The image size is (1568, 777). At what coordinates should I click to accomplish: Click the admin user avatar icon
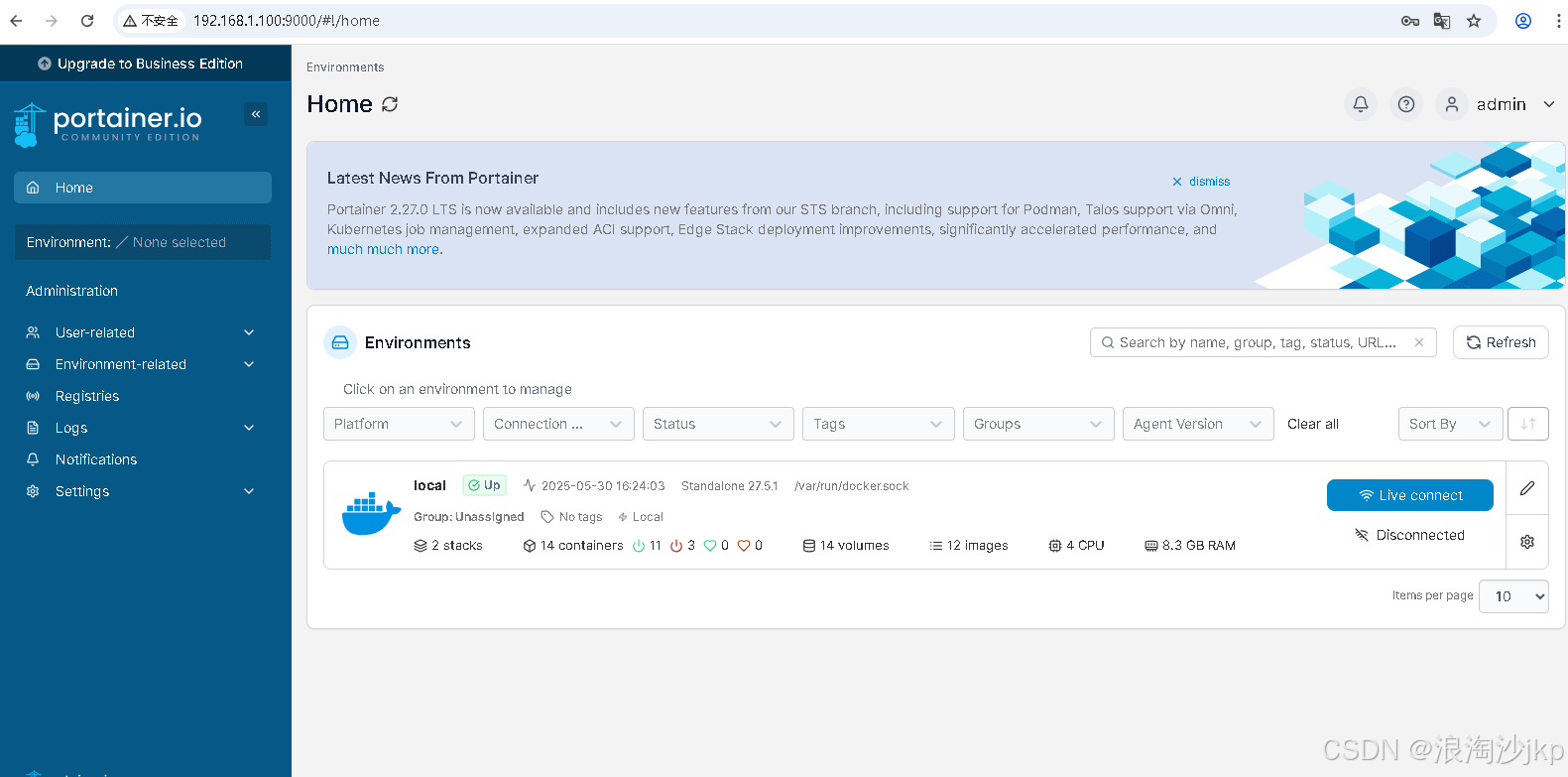pos(1452,104)
